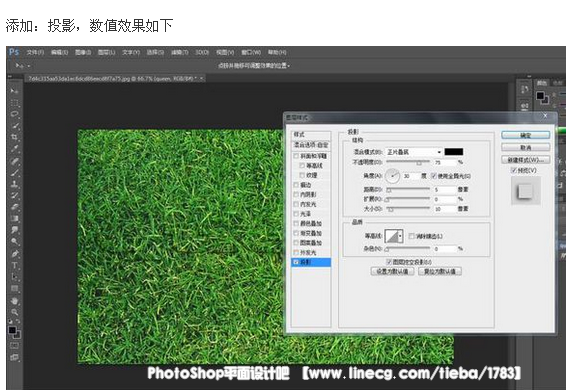Viewport: 571px width, 390px height.
Task: Click the 取消 (Cancel) button
Action: 525,147
